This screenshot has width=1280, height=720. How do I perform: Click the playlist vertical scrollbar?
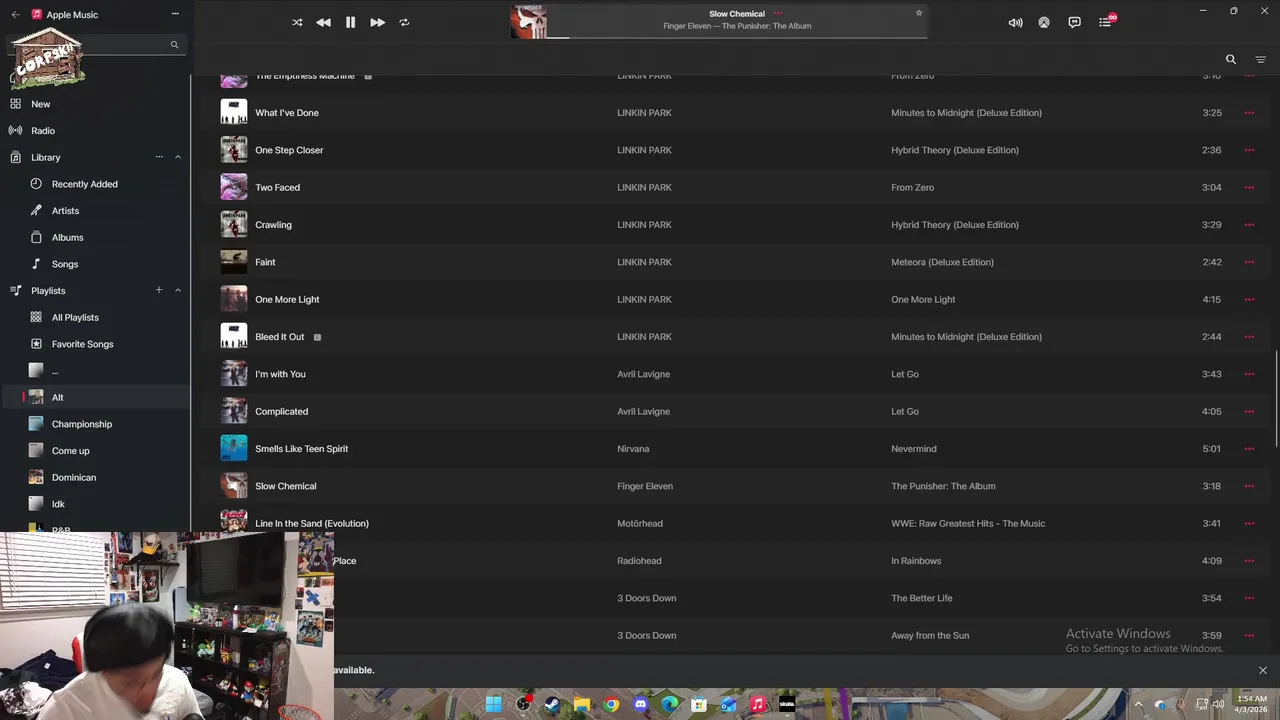click(x=1276, y=400)
